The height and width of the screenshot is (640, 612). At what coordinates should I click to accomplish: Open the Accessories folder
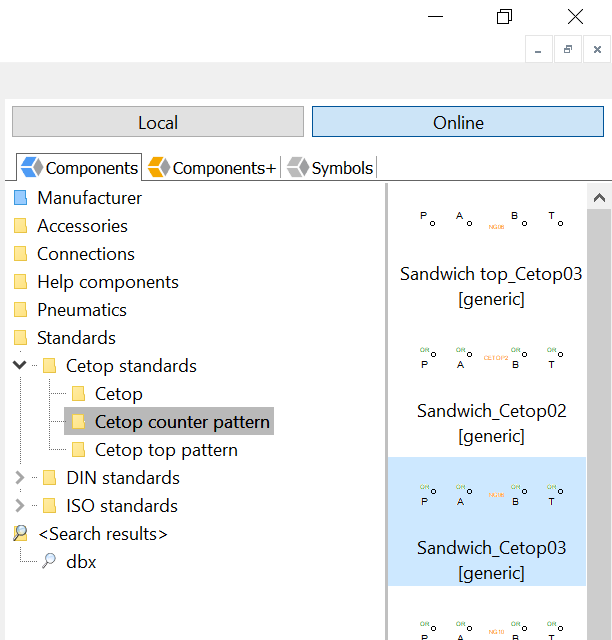tap(82, 226)
